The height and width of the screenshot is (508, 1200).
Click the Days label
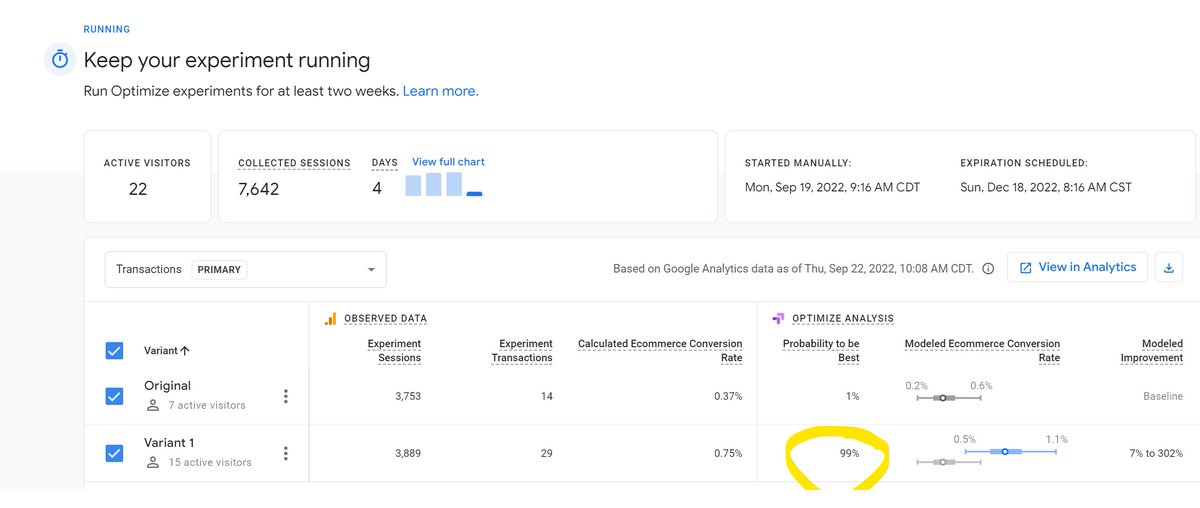click(385, 163)
